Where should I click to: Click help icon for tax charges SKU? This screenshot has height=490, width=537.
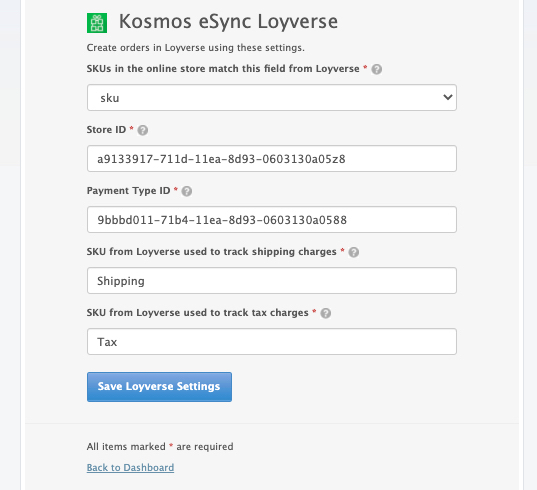(x=326, y=313)
